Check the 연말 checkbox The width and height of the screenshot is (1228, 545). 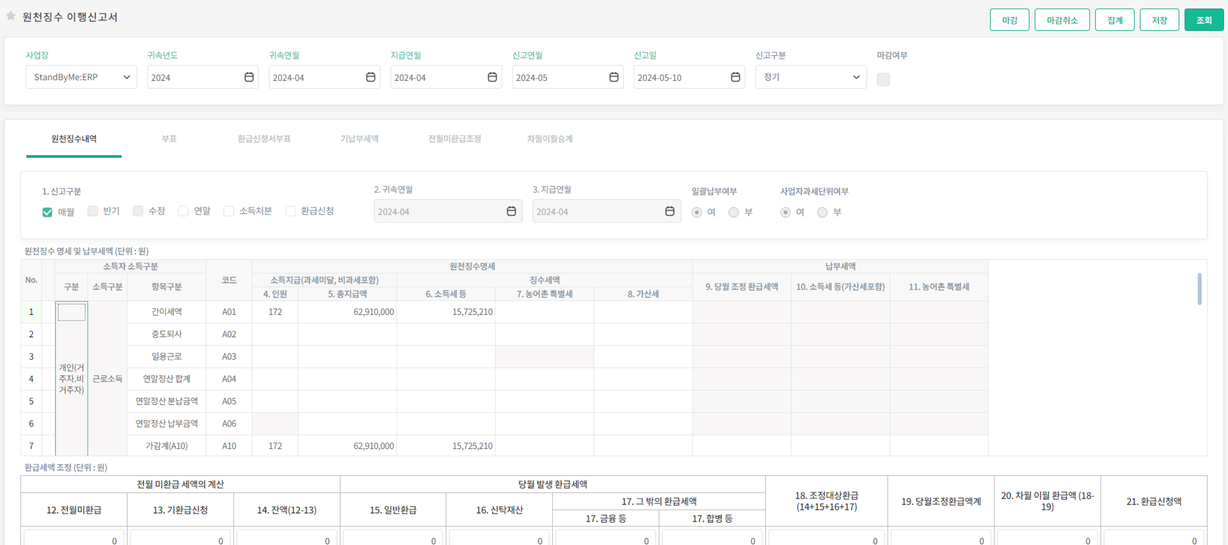(183, 211)
